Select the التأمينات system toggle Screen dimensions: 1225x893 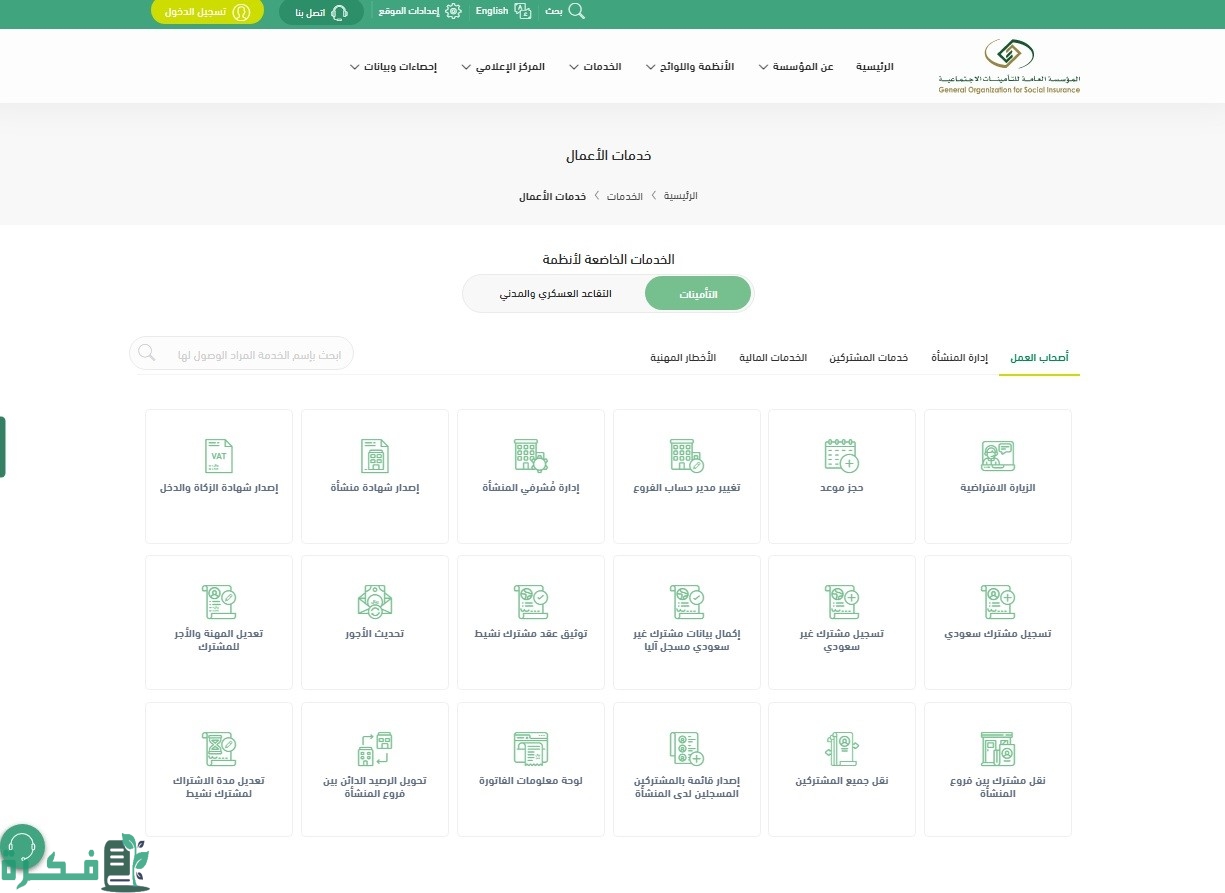click(697, 294)
